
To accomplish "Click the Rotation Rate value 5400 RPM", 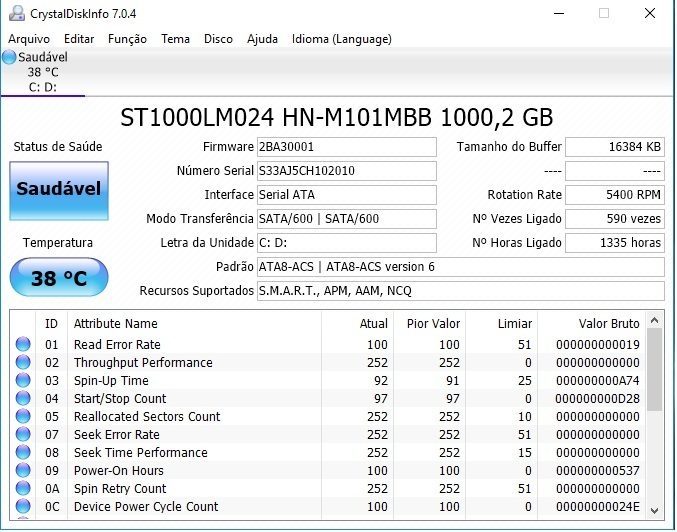I will pyautogui.click(x=615, y=195).
